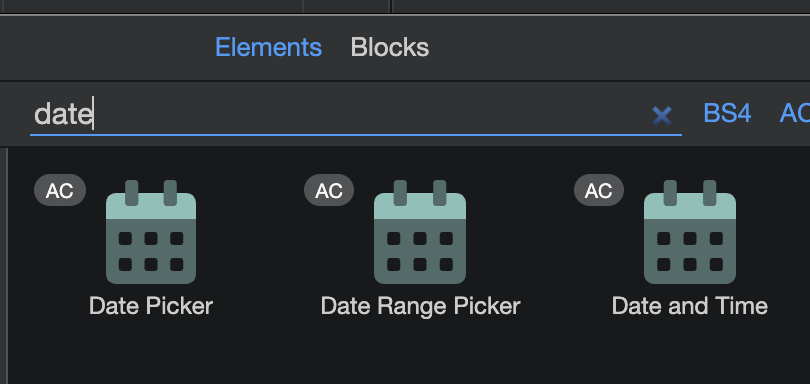Select the Date Picker calendar icon
This screenshot has height=384, width=810.
(151, 232)
